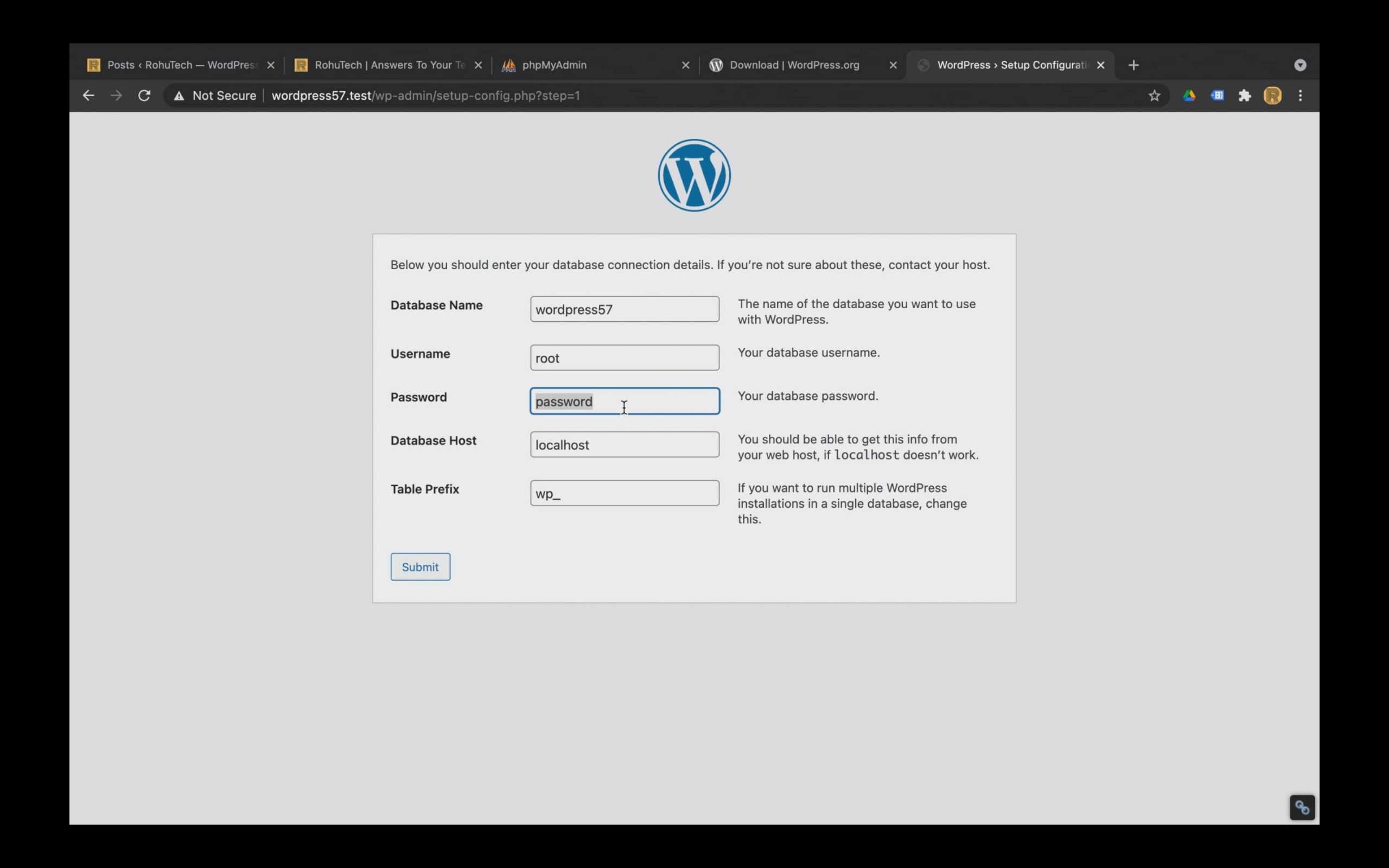This screenshot has width=1389, height=868.
Task: Reload the current page
Action: [145, 95]
